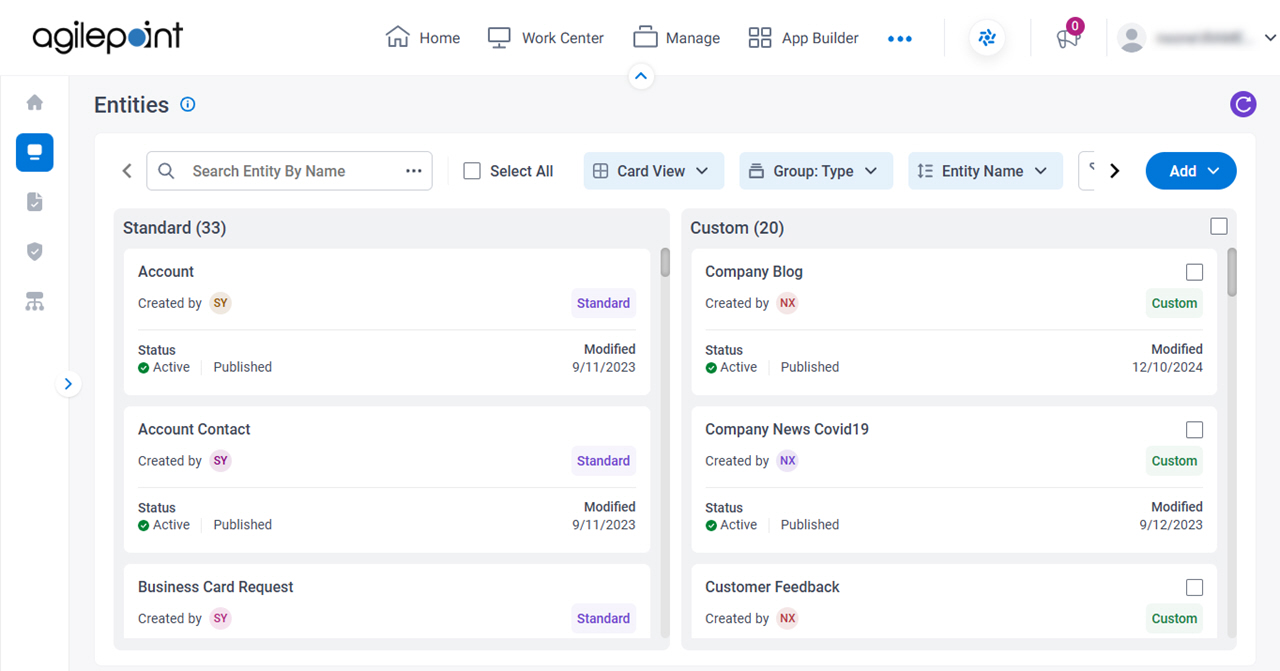
Task: Click the 9/12/2023 modified date
Action: [x=1171, y=524]
